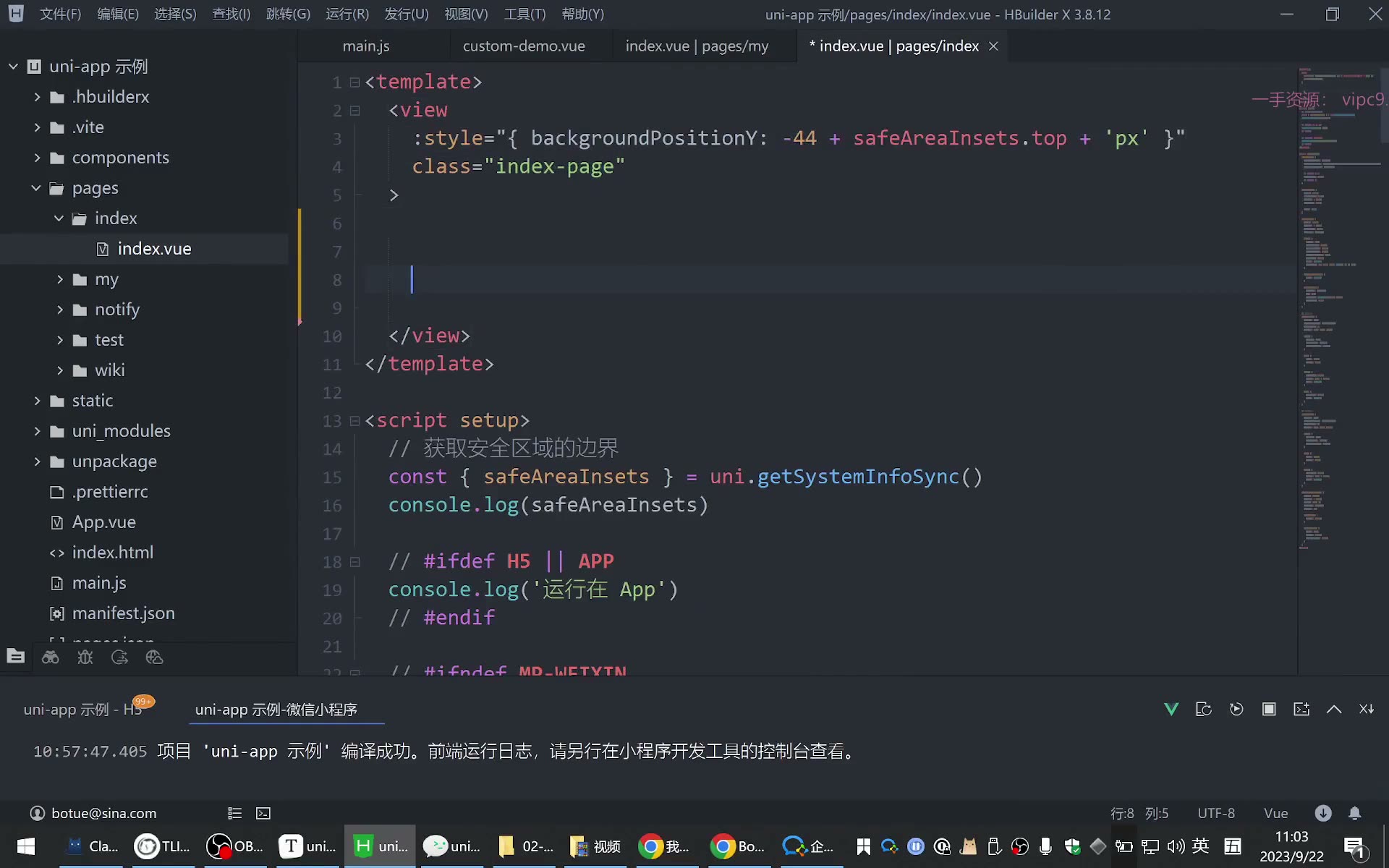Screen dimensions: 1389x868
Task: Collapse the pages folder in tree
Action: (36, 188)
